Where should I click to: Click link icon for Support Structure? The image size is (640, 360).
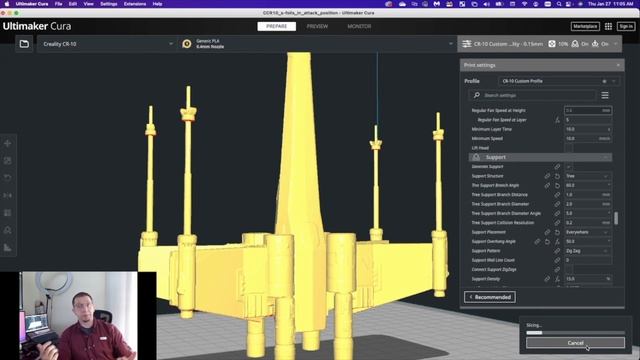547,176
